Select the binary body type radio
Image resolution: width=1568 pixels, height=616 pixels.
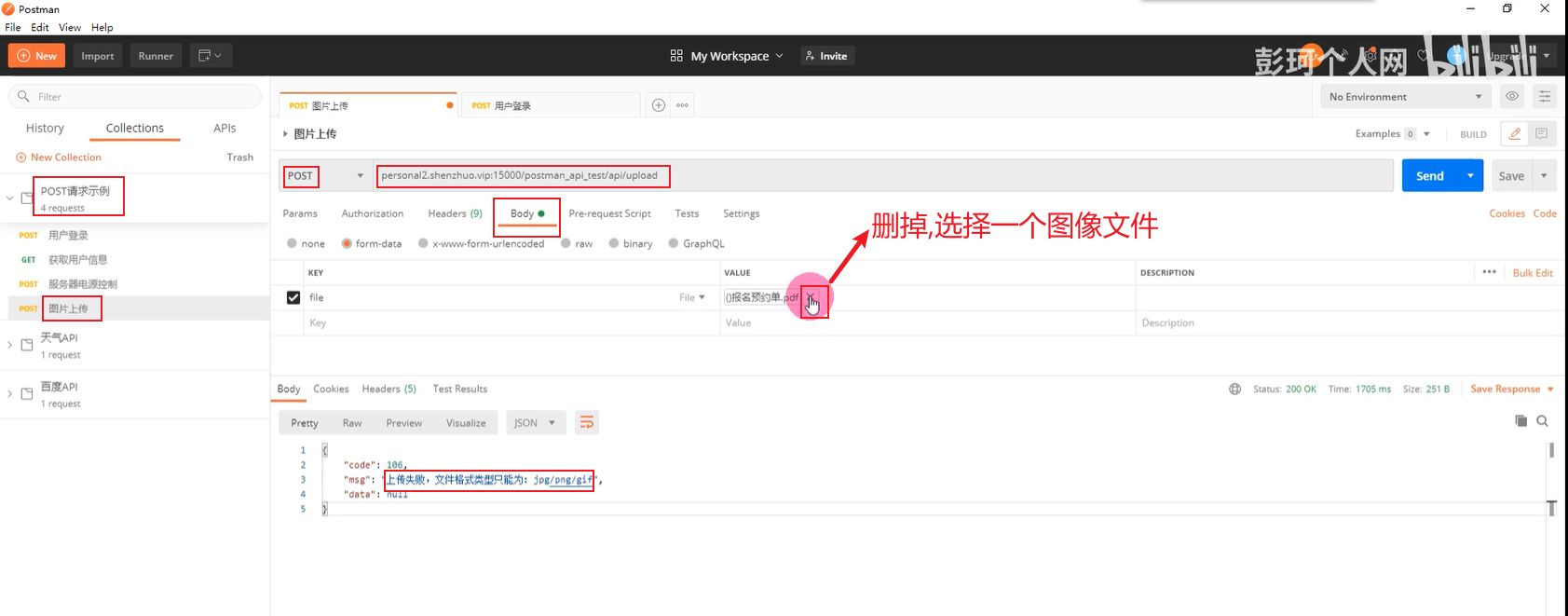[x=614, y=243]
